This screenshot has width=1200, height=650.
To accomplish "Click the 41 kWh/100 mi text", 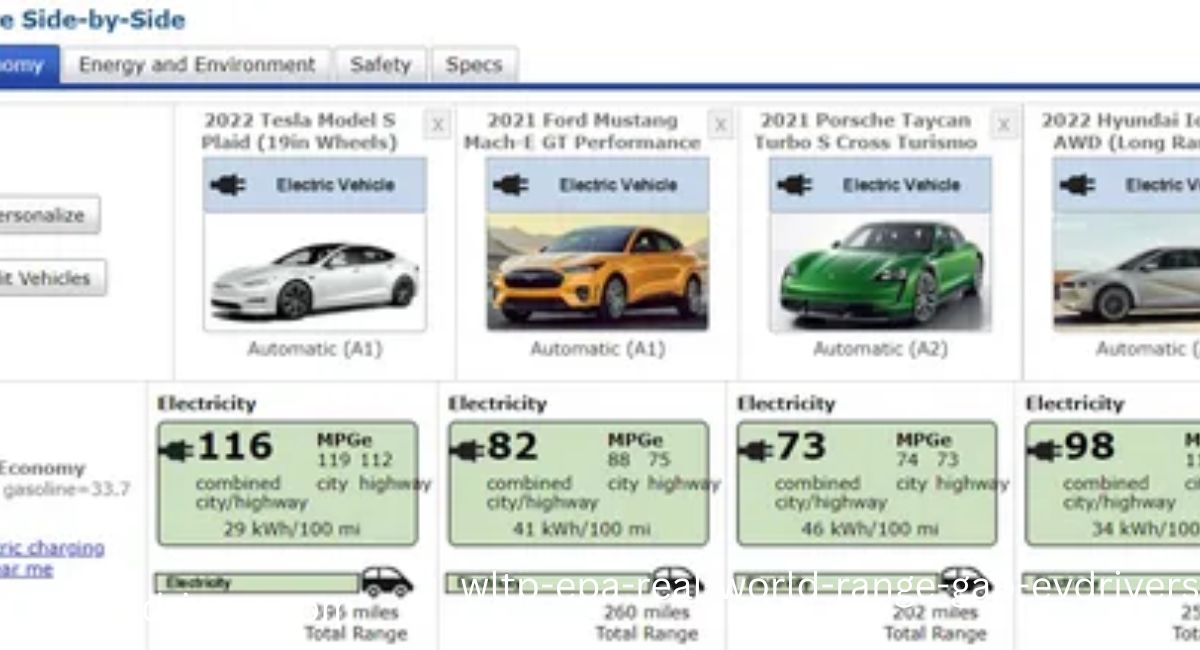I will (x=581, y=528).
